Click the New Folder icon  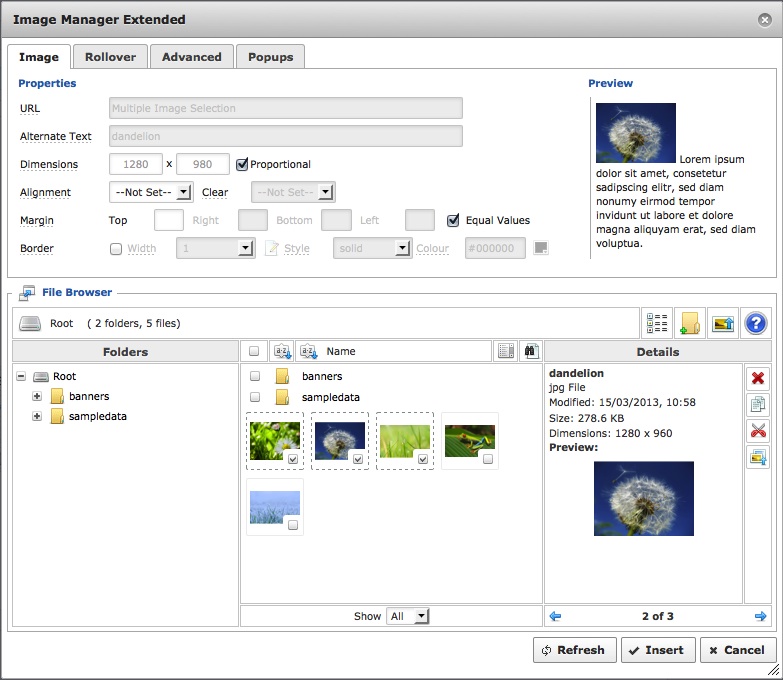[689, 323]
